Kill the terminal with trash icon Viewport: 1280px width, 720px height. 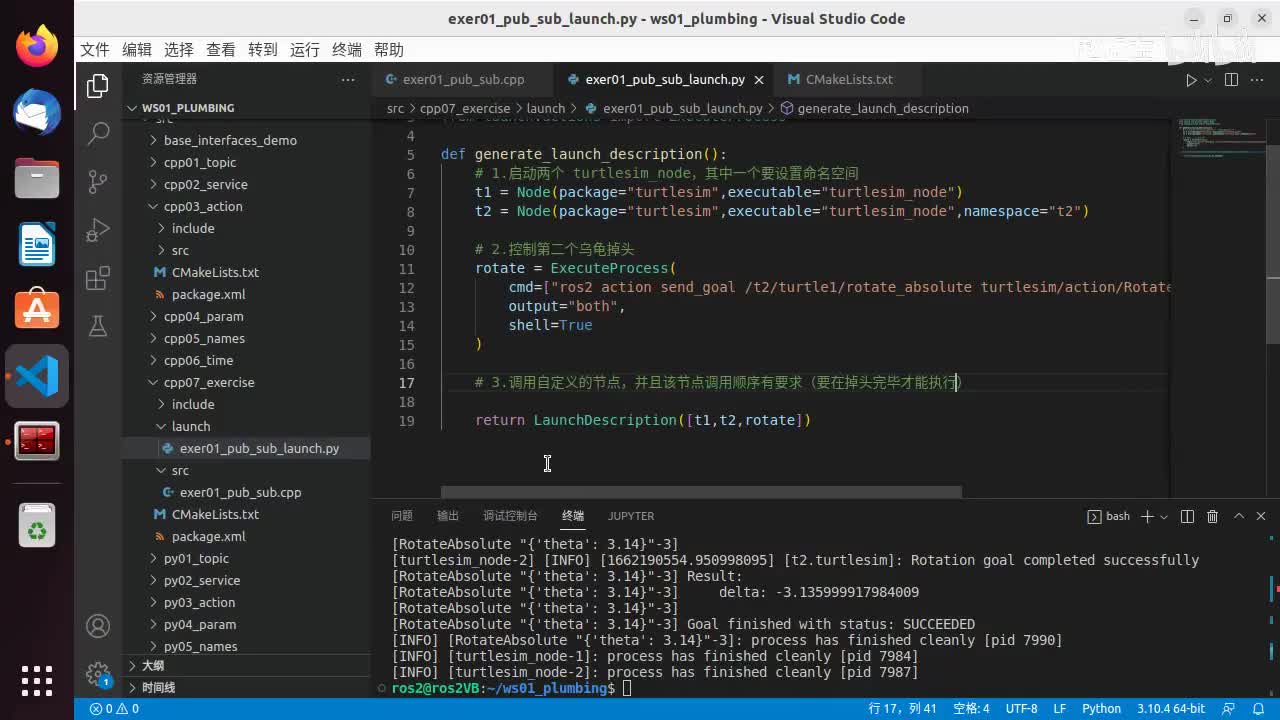click(1212, 516)
